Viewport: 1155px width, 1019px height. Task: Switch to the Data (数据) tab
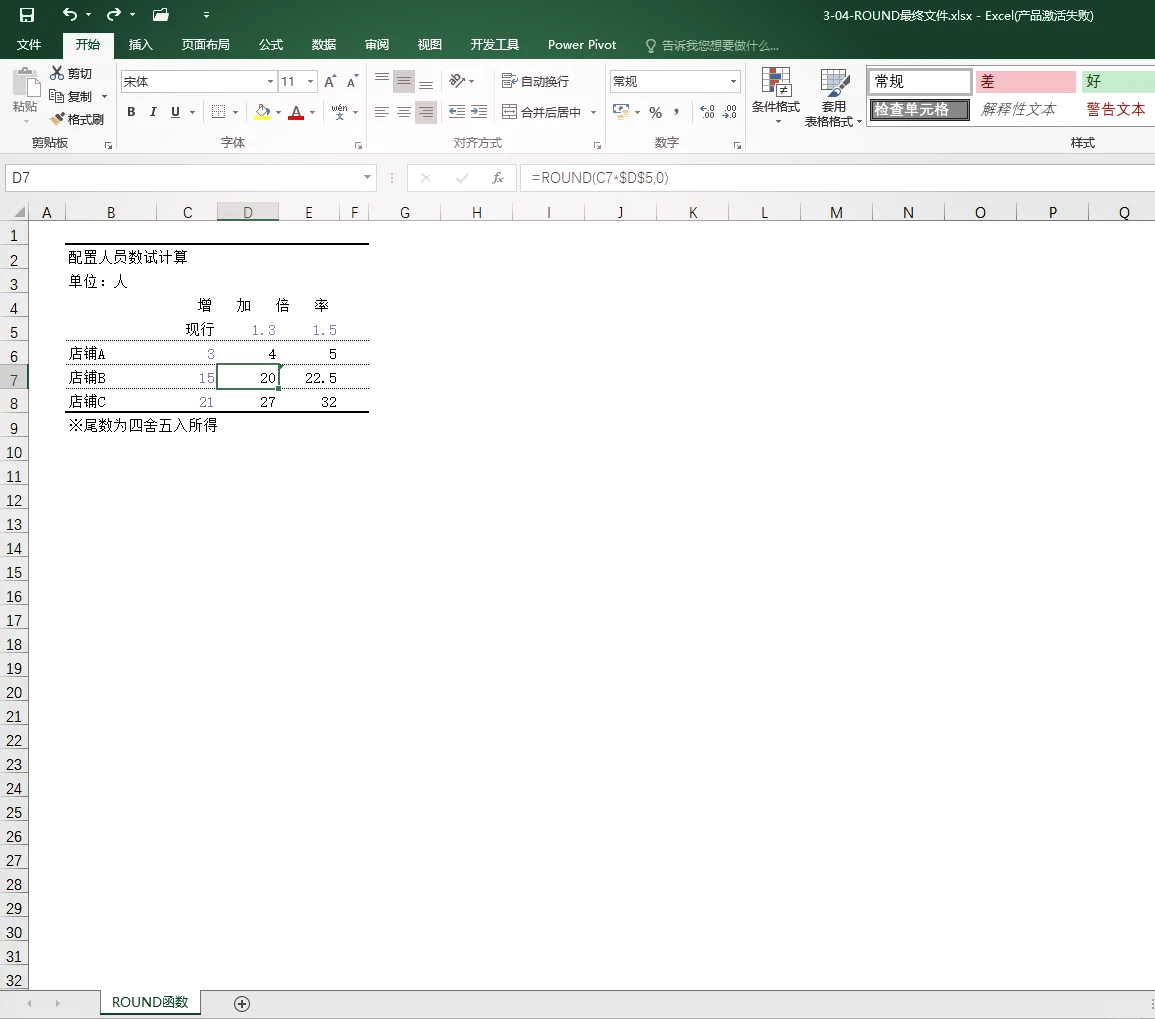[x=323, y=45]
